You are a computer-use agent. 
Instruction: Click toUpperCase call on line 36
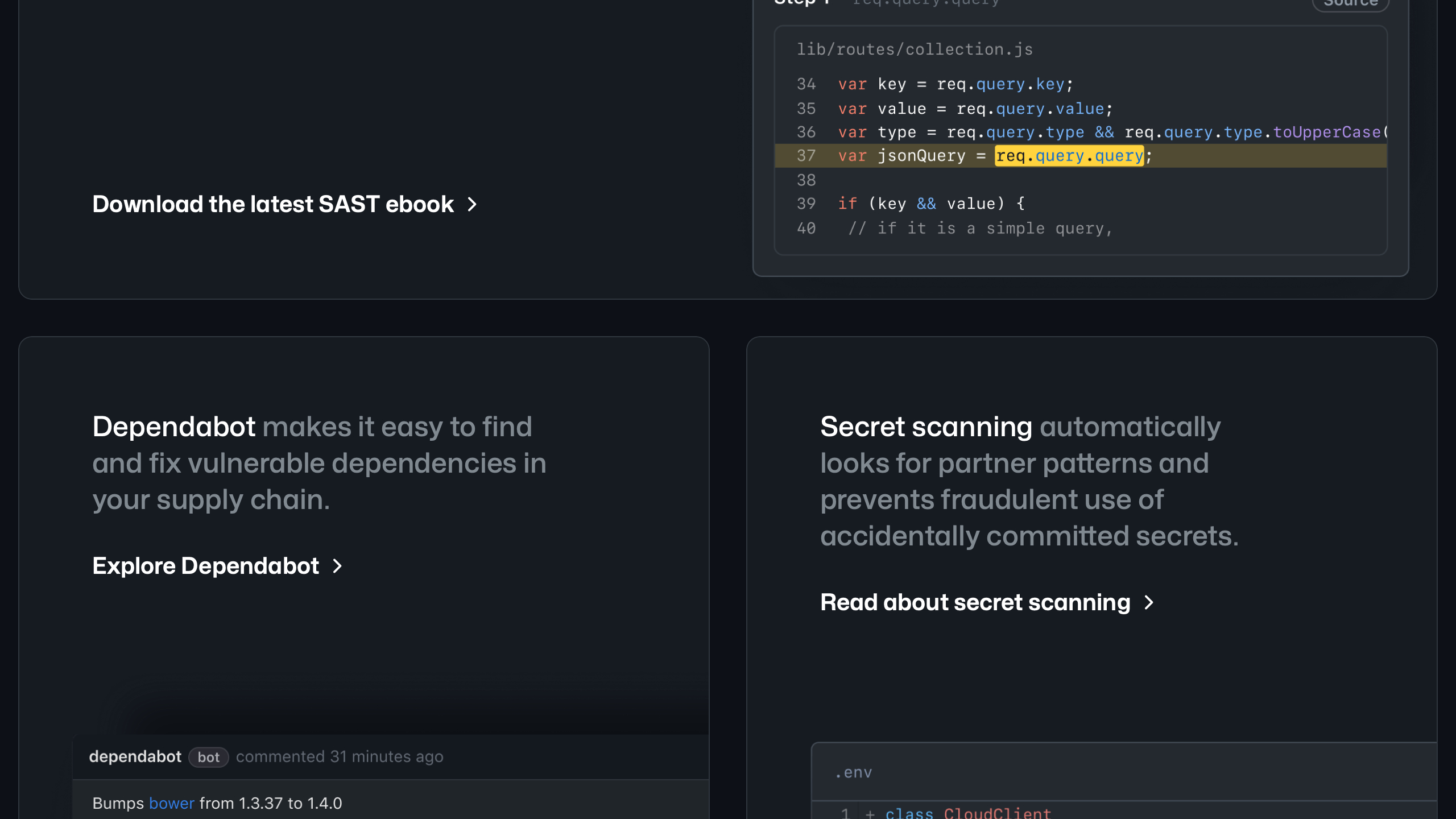[x=1327, y=133]
